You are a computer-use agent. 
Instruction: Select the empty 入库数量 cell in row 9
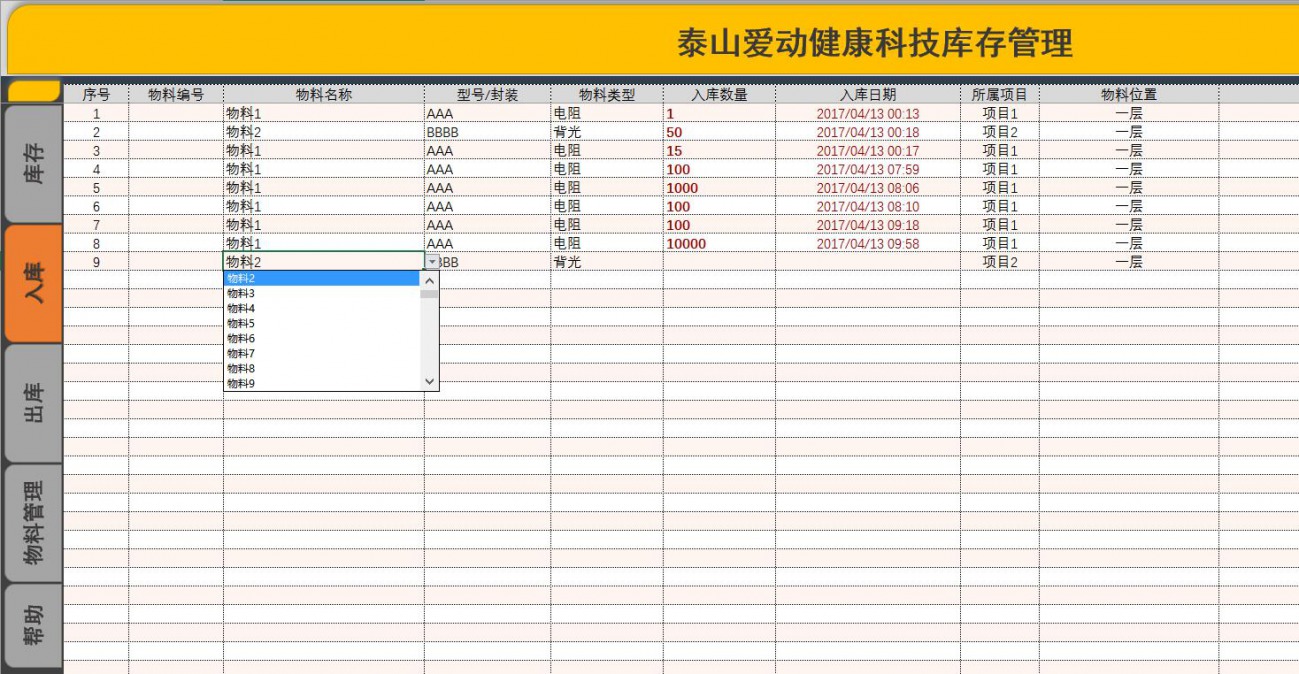(718, 262)
